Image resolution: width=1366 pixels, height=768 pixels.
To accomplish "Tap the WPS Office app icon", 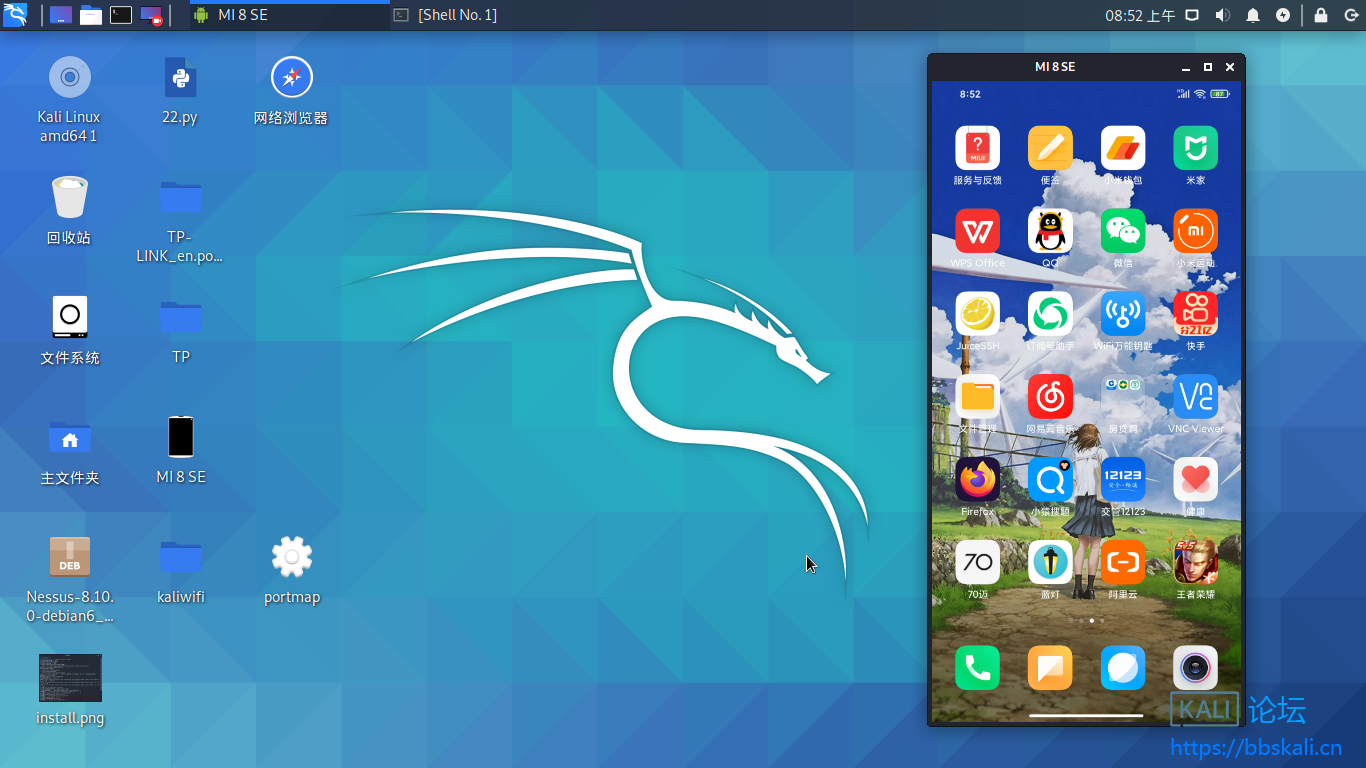I will tap(977, 232).
